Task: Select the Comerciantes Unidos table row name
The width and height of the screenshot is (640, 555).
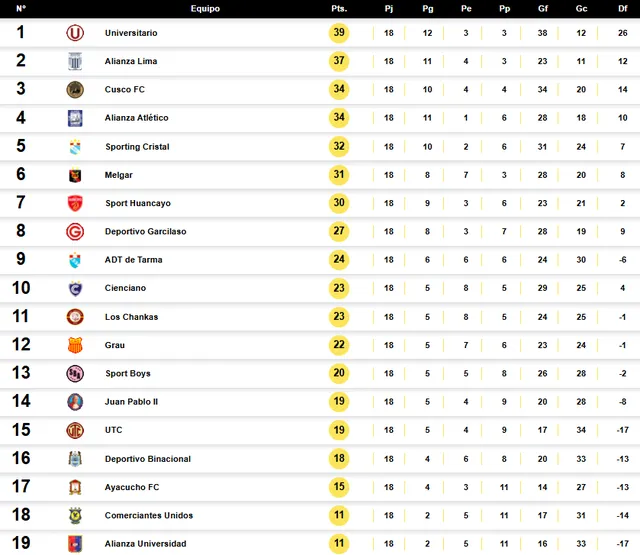Action: click(149, 515)
